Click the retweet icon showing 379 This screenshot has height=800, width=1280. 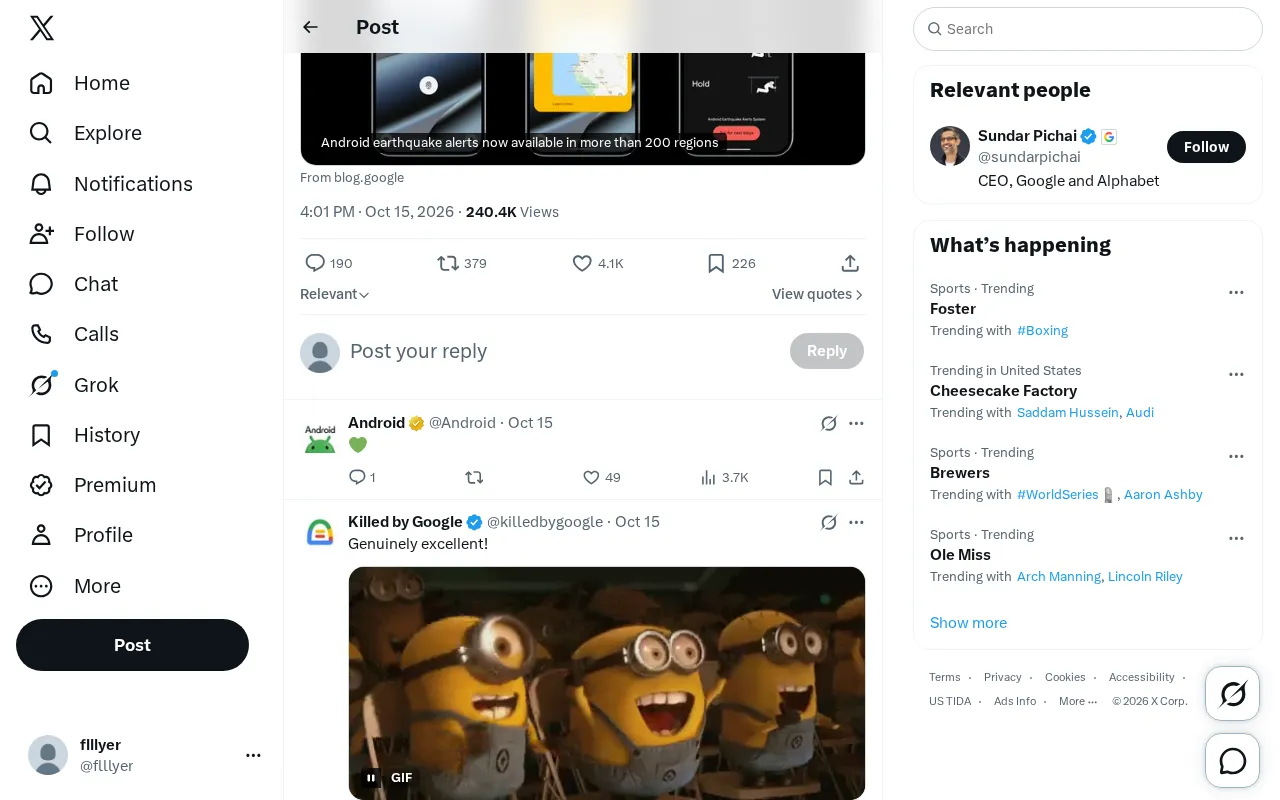448,263
